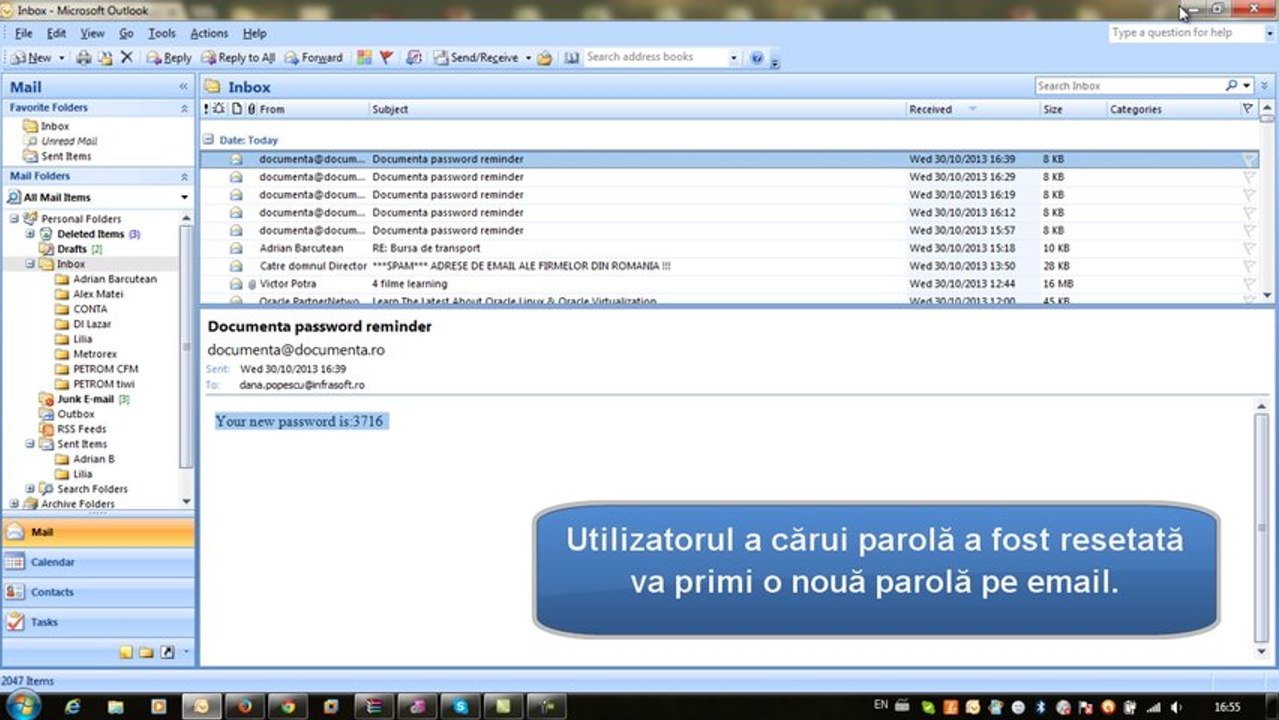Open Chrome from the taskbar
1279x720 pixels.
click(x=288, y=706)
